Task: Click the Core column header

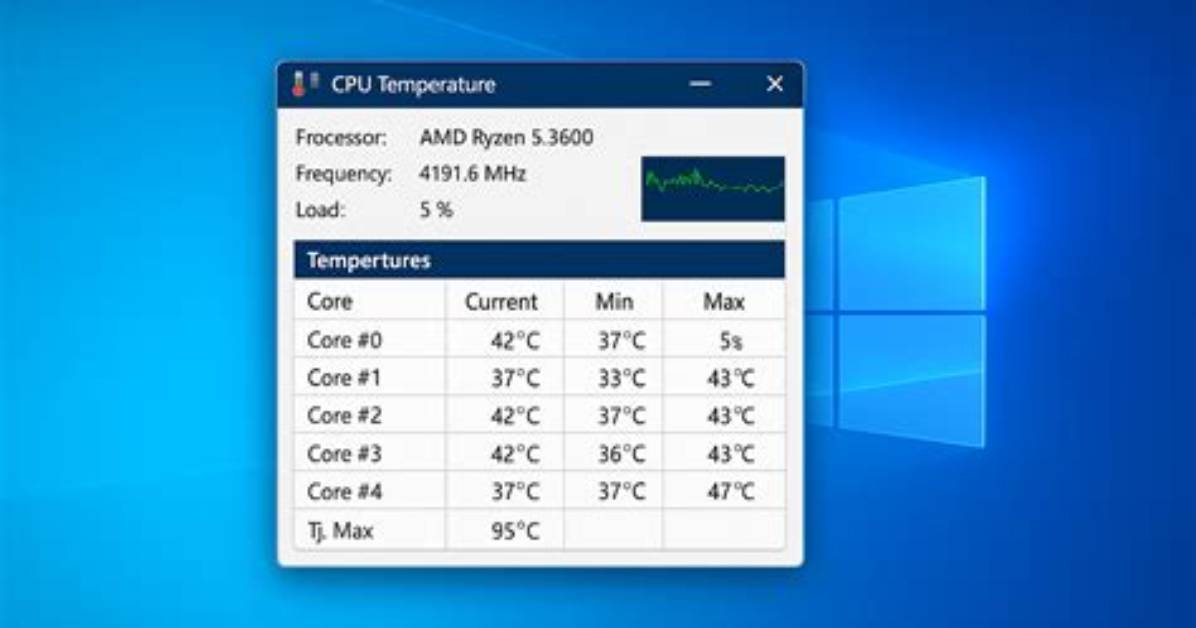Action: point(330,301)
